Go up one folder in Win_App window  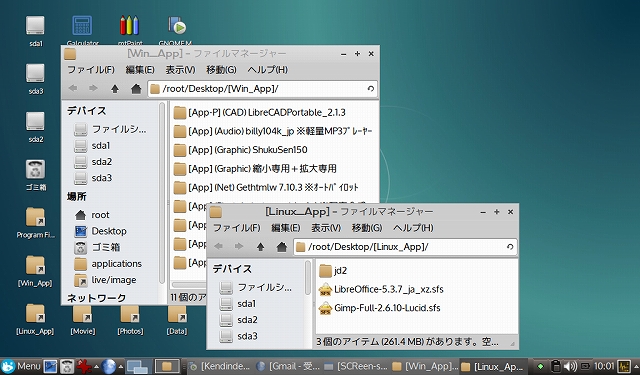115,89
